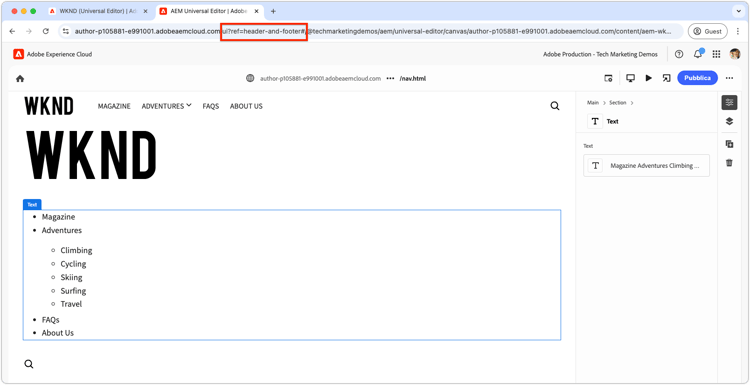Click Adobe Production - Tech Marketing Demos org
The width and height of the screenshot is (750, 385).
coord(600,55)
